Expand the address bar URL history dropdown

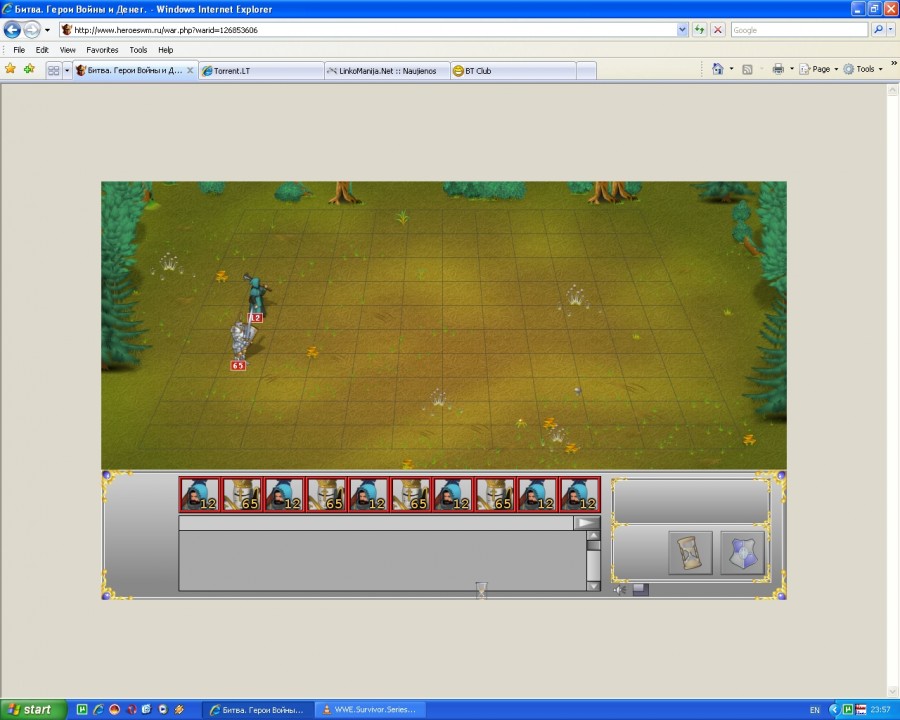click(x=682, y=30)
